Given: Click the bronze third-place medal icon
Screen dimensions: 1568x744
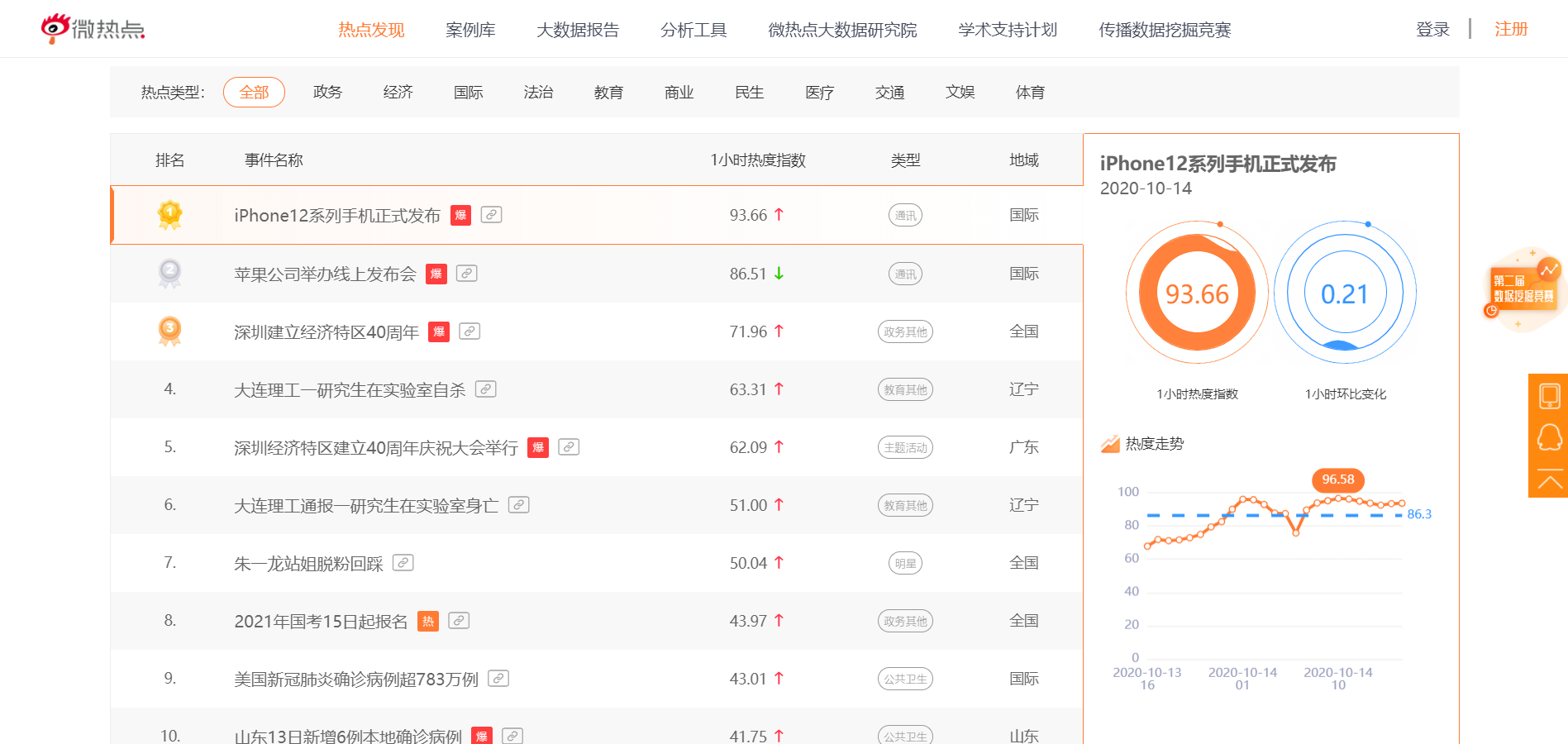Looking at the screenshot, I should [169, 331].
